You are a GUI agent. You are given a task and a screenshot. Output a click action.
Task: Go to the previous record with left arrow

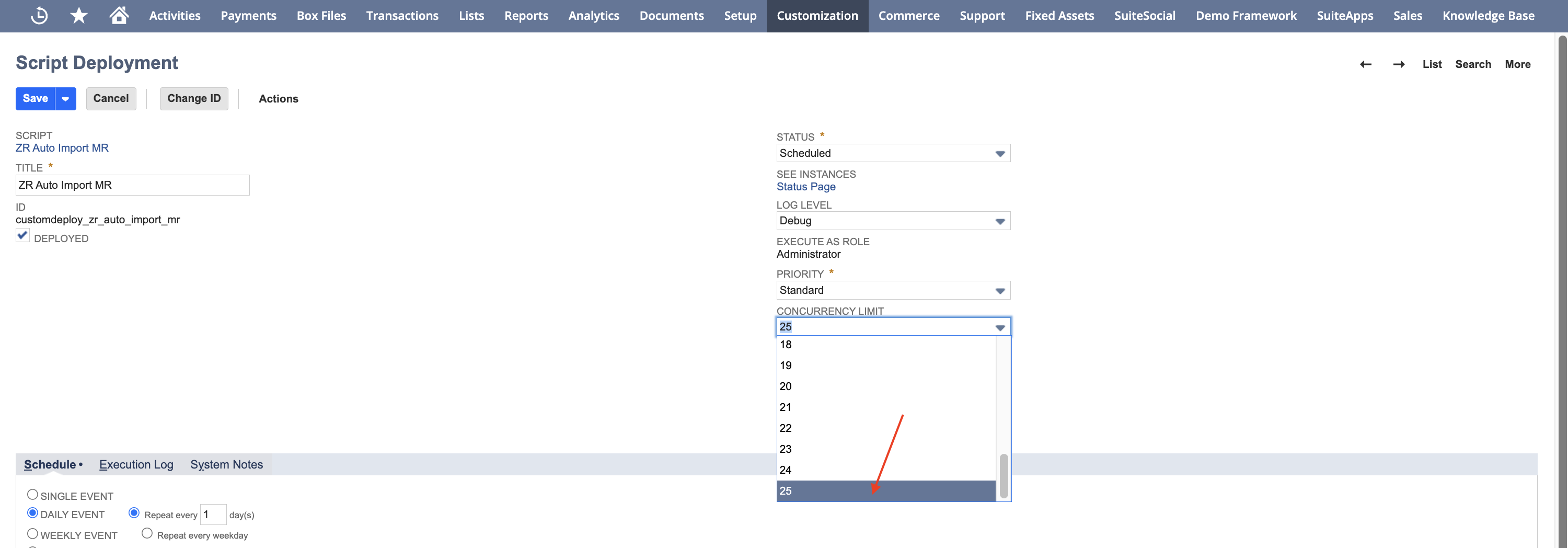point(1365,64)
